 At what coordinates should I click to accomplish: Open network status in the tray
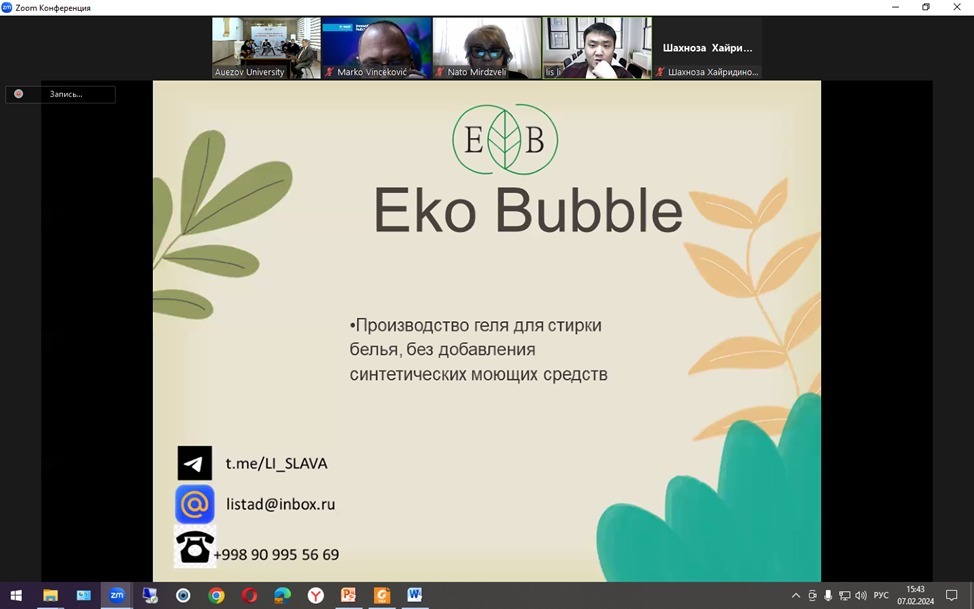(844, 595)
